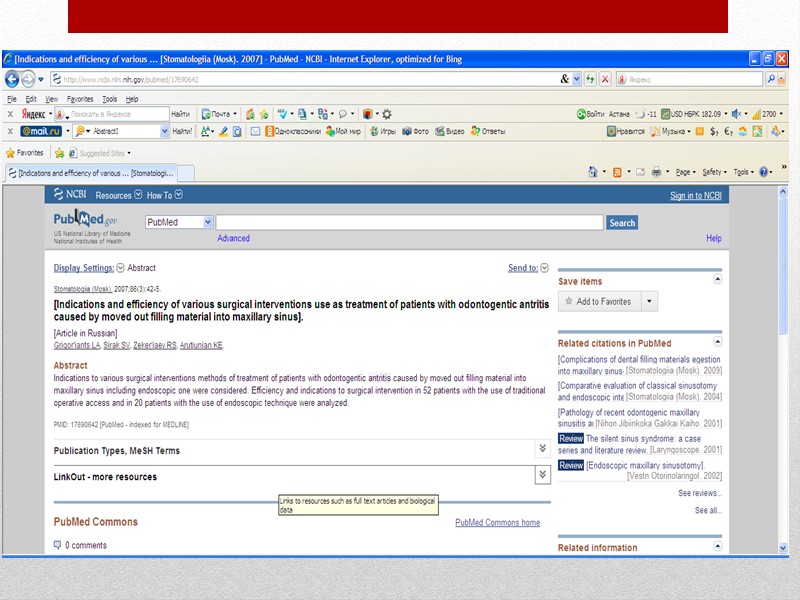This screenshot has width=800, height=600.
Task: Expand LinkOut - more resources section
Action: coord(542,475)
